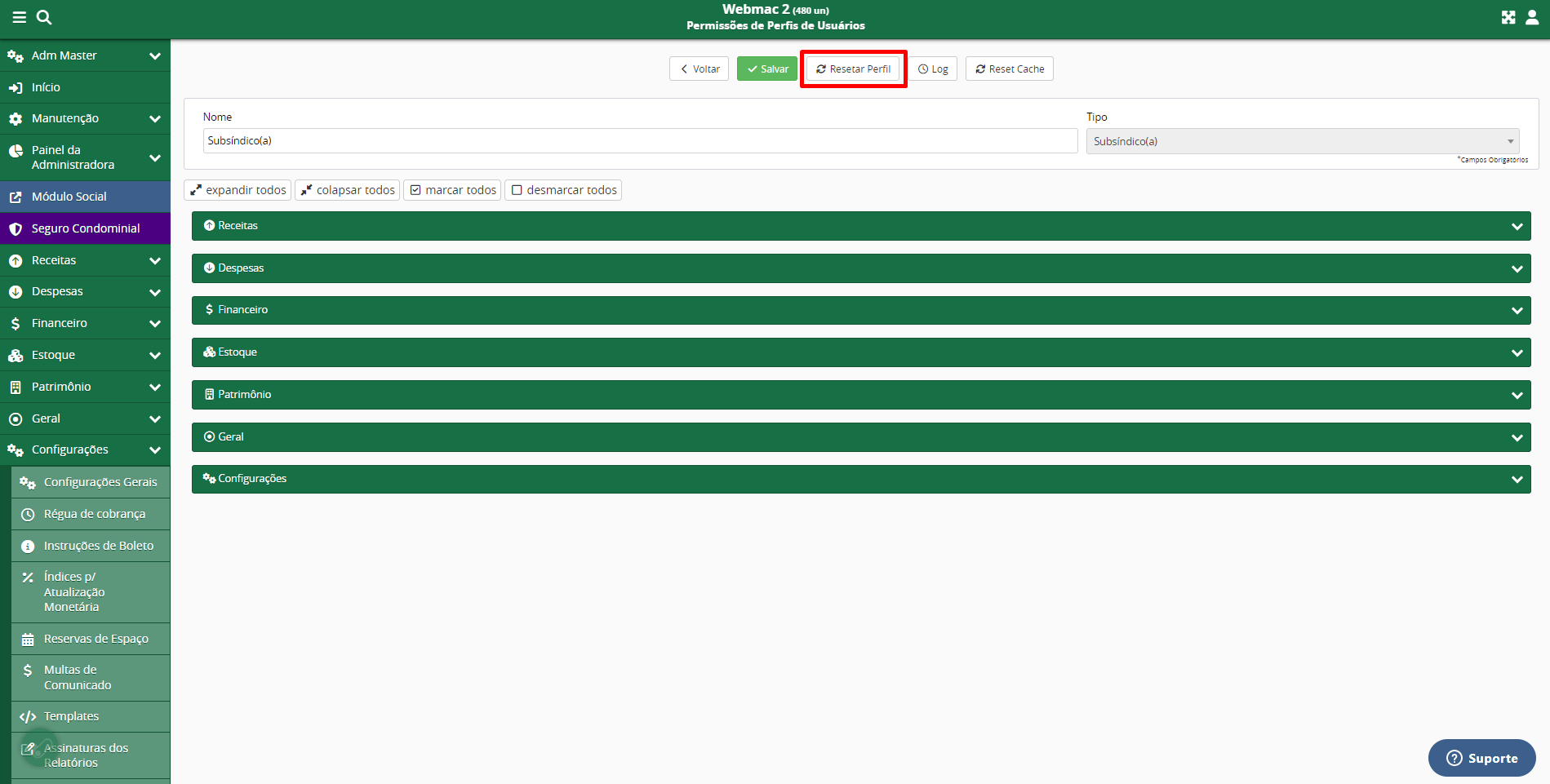Click the search magnifier icon
Screen dimensions: 1550x784
click(x=44, y=17)
